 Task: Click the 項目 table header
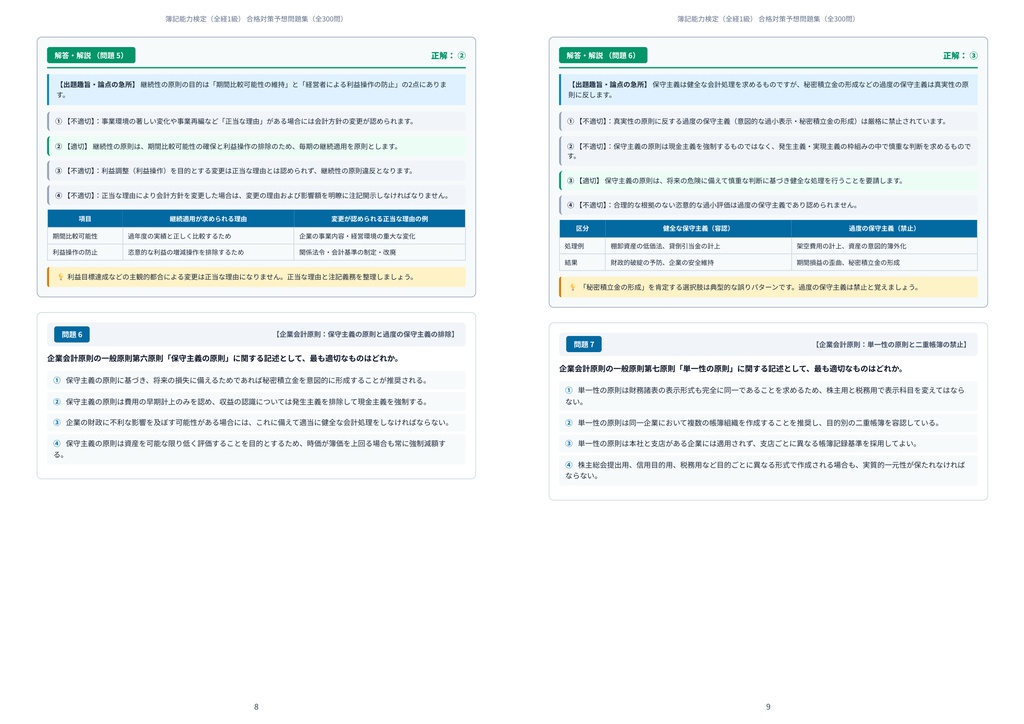(85, 219)
